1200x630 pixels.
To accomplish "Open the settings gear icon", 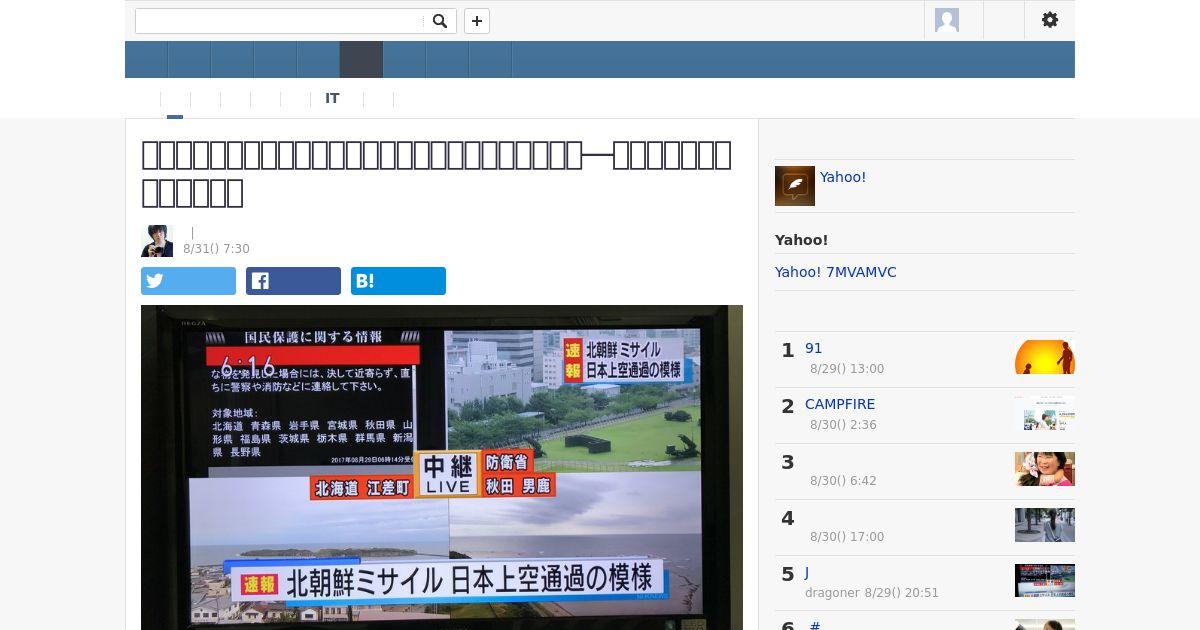I will click(1050, 20).
